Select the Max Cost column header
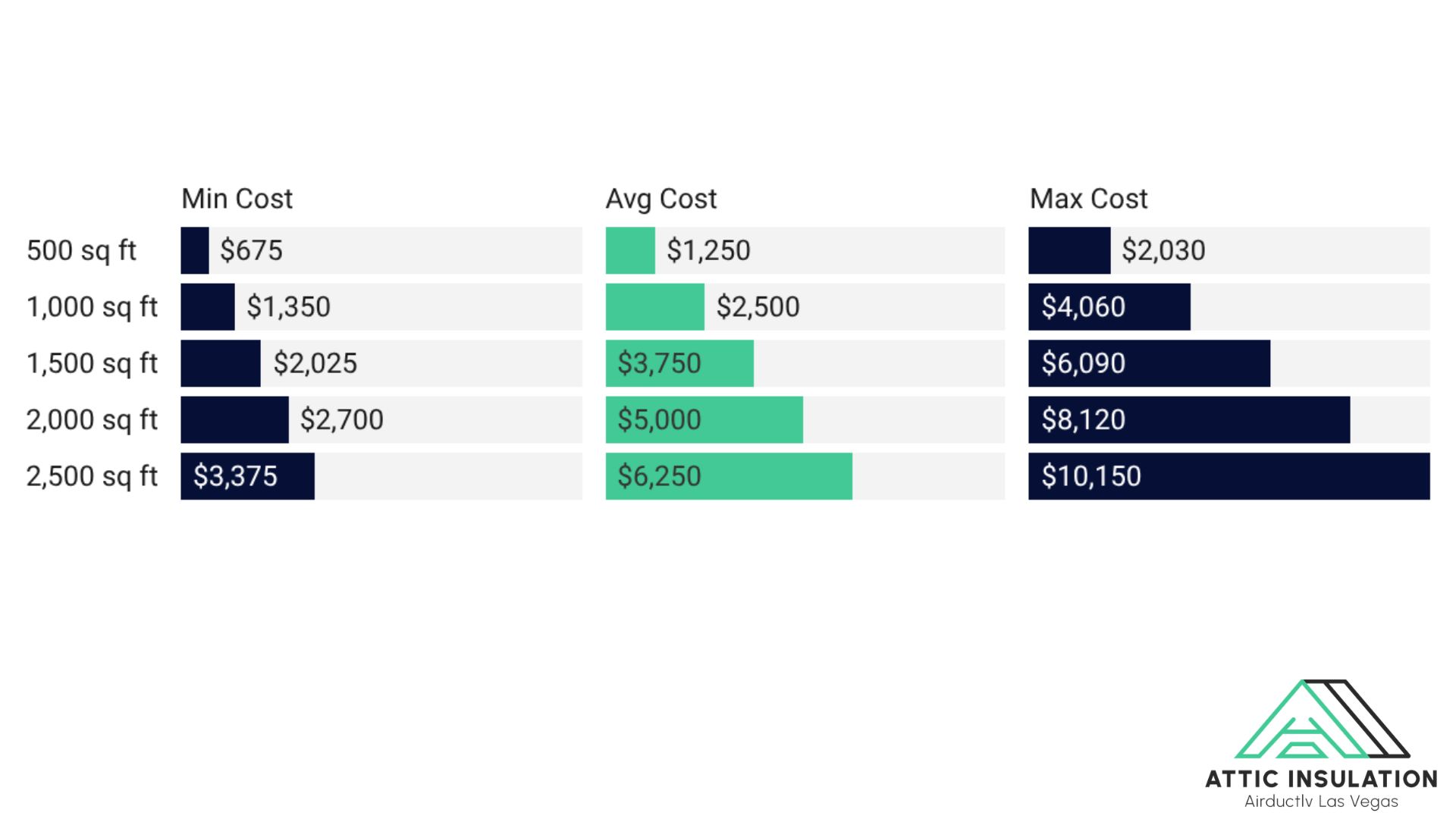Image resolution: width=1456 pixels, height=819 pixels. pyautogui.click(x=1088, y=199)
